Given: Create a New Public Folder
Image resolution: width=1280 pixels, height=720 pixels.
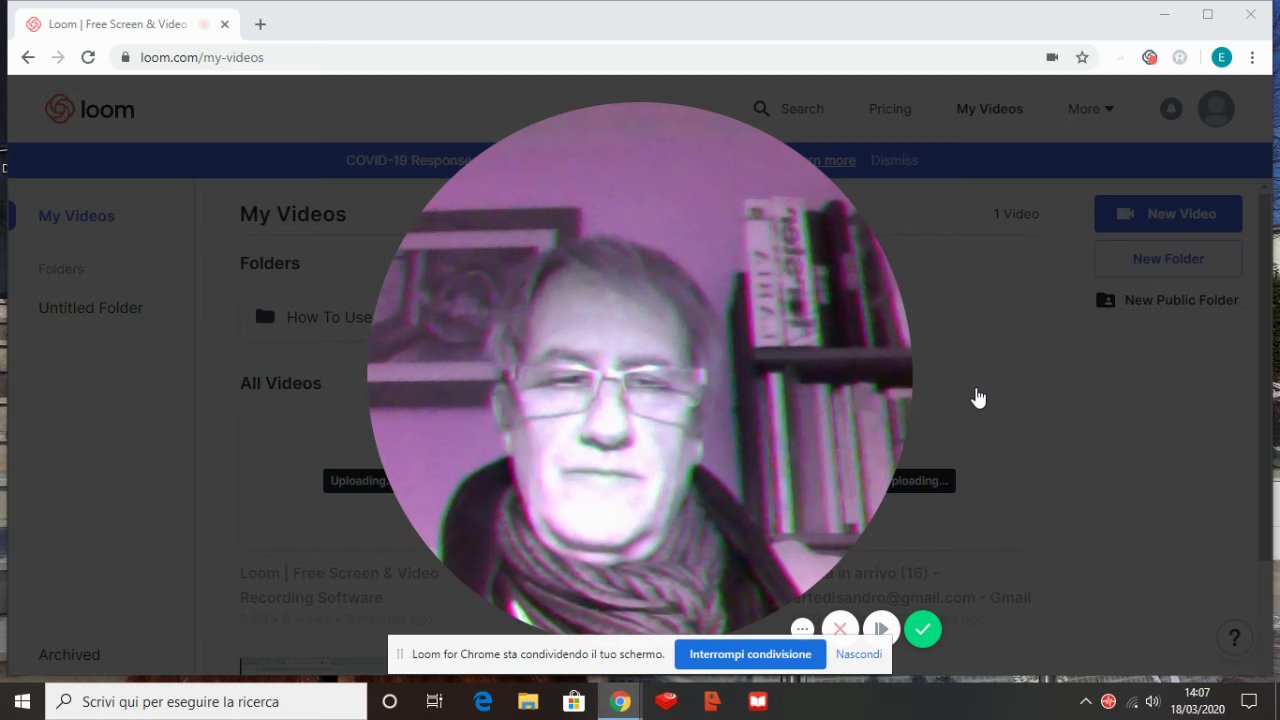Looking at the screenshot, I should [x=1167, y=300].
